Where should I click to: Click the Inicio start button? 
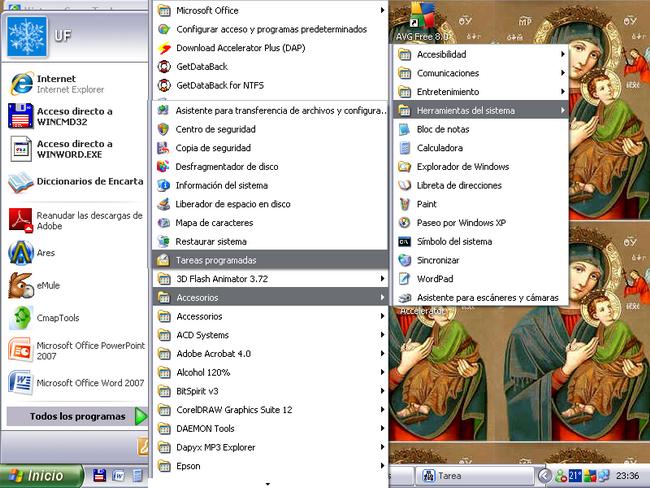(x=41, y=476)
